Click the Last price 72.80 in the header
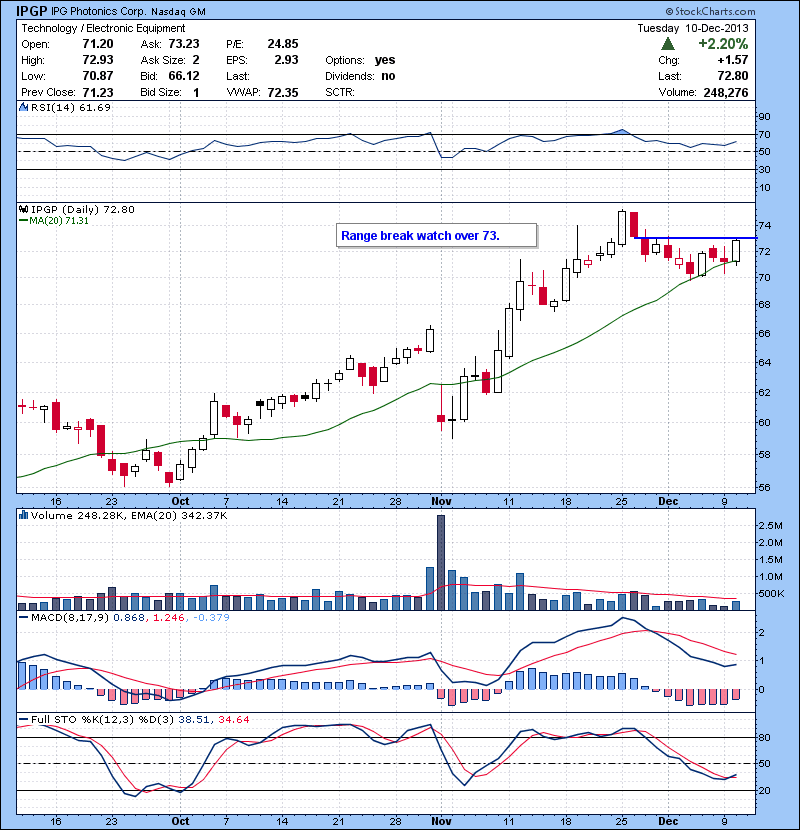800x830 pixels. pyautogui.click(x=733, y=76)
